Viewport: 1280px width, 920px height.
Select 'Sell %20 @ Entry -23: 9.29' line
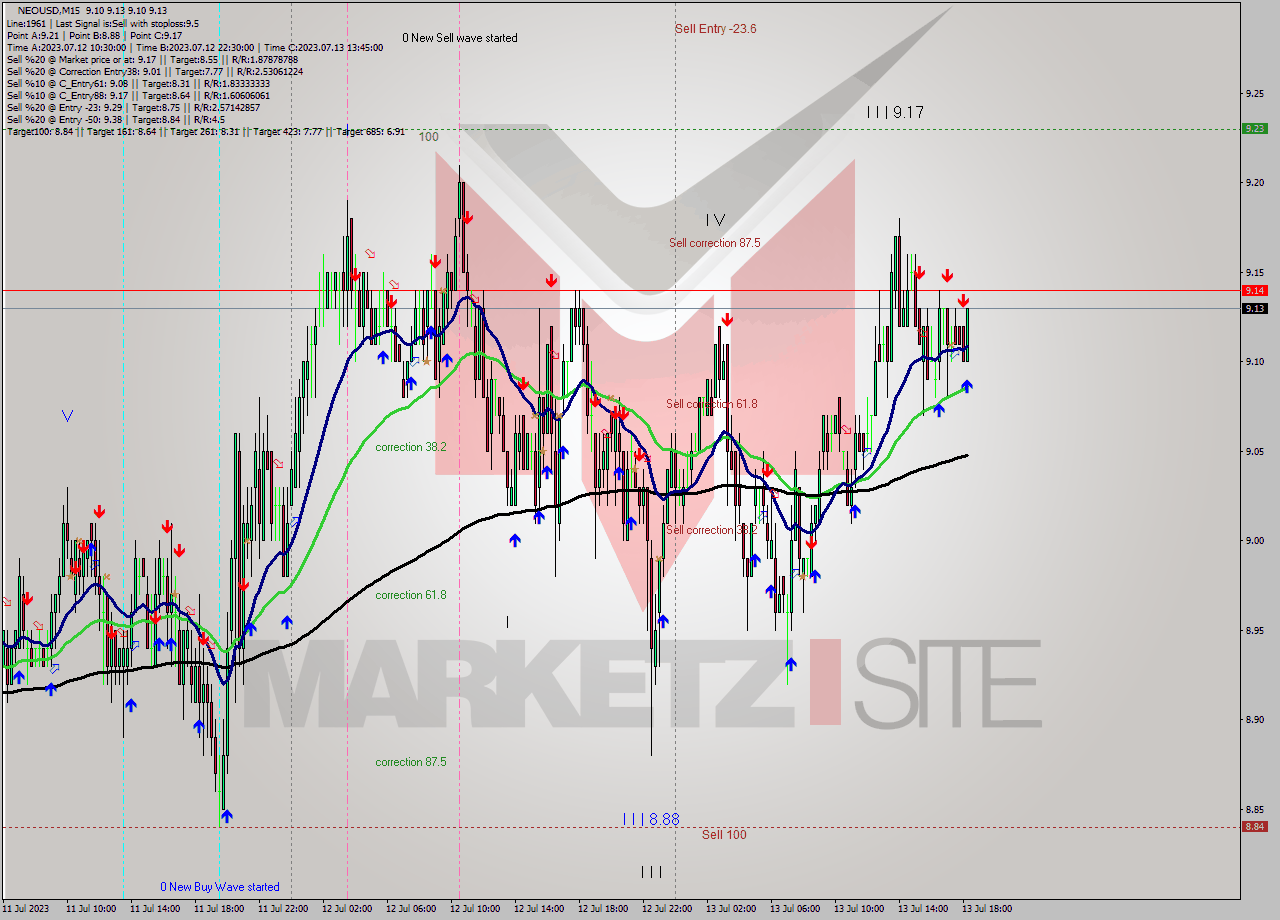(133, 107)
